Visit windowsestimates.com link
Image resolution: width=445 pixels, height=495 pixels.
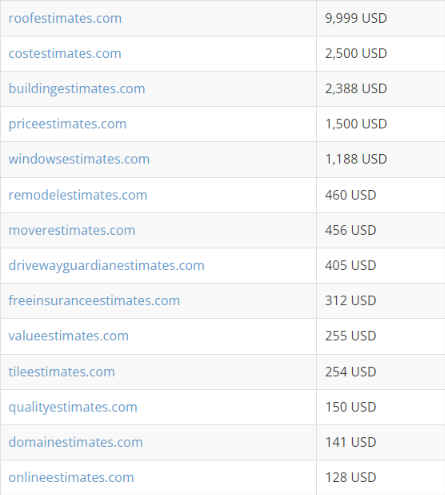[79, 159]
